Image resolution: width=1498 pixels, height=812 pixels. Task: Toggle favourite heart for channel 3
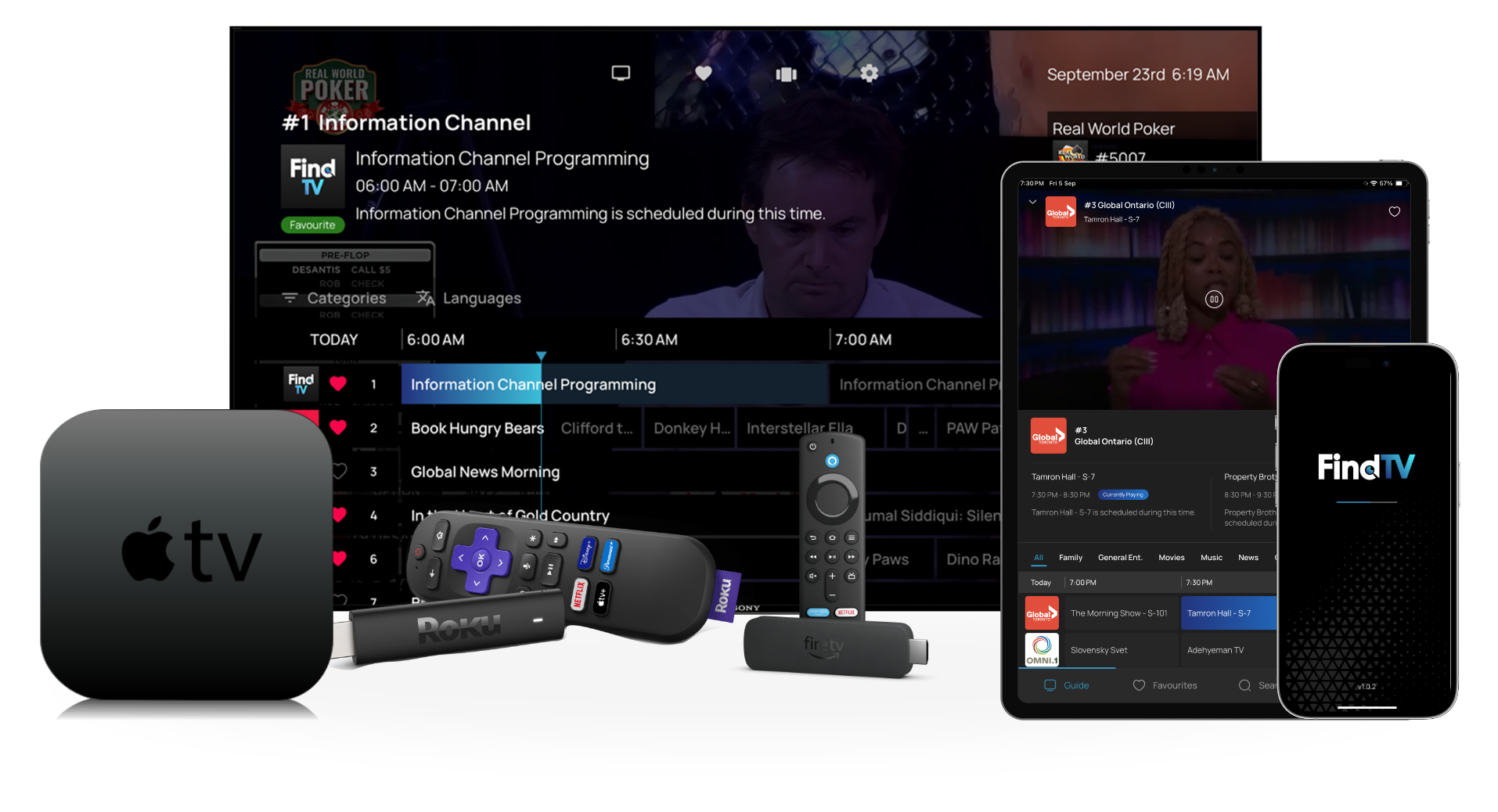339,472
